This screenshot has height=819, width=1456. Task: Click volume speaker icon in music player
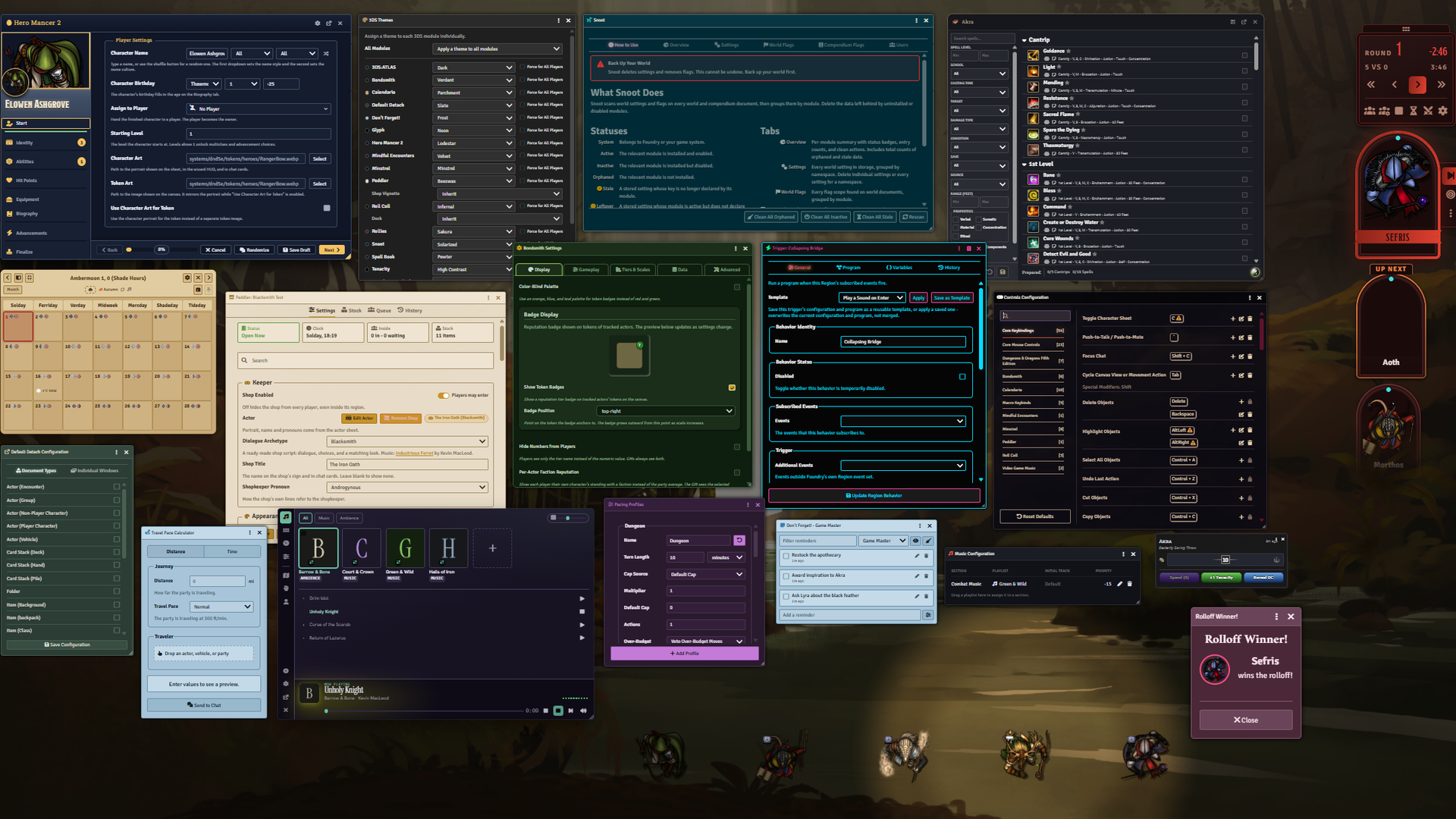pyautogui.click(x=583, y=711)
